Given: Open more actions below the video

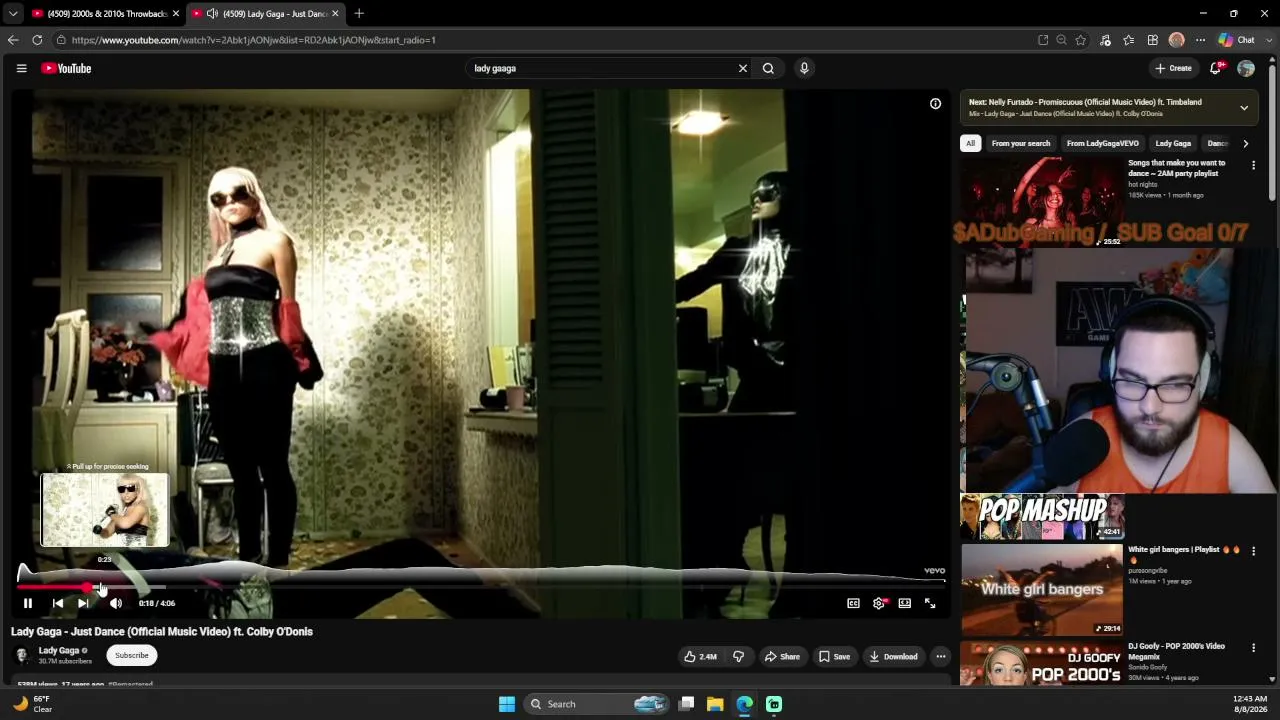Looking at the screenshot, I should pyautogui.click(x=941, y=656).
